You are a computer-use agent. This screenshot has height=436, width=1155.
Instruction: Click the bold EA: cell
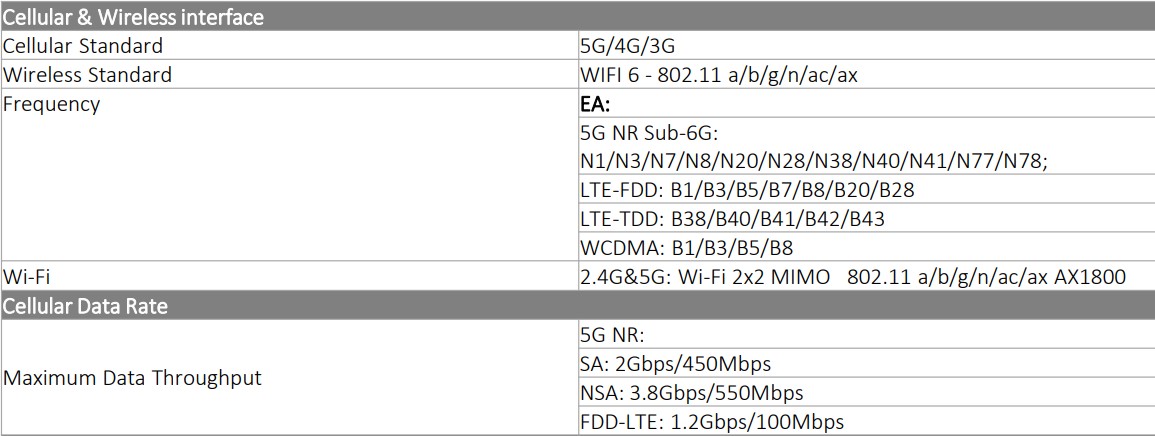596,104
